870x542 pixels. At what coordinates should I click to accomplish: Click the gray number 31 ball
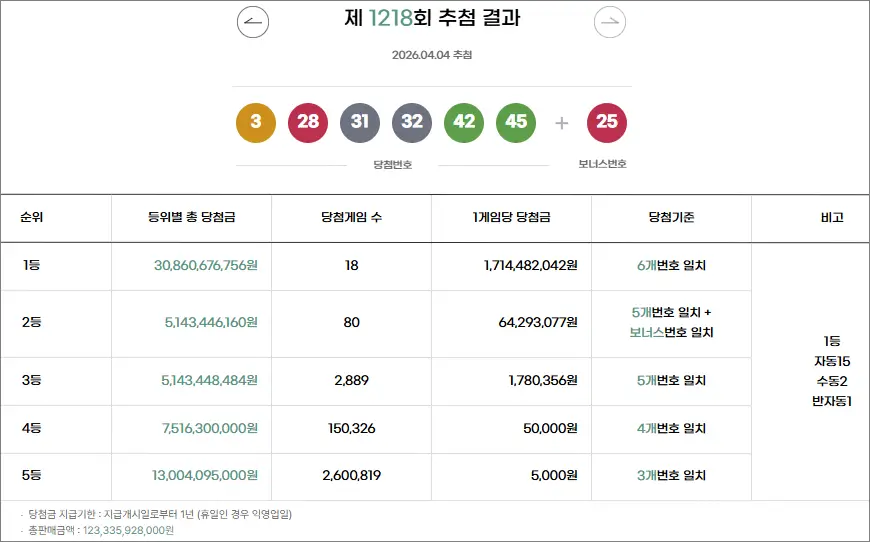(x=360, y=123)
